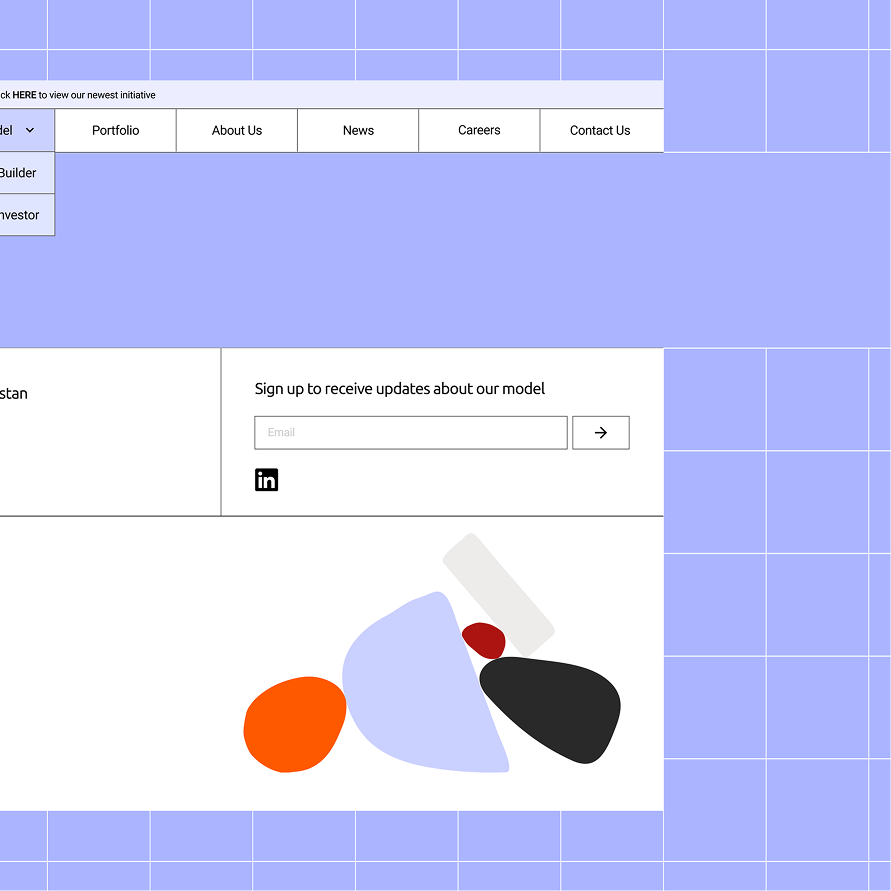Open the LinkedIn icon link
Image resolution: width=891 pixels, height=891 pixels.
(266, 480)
